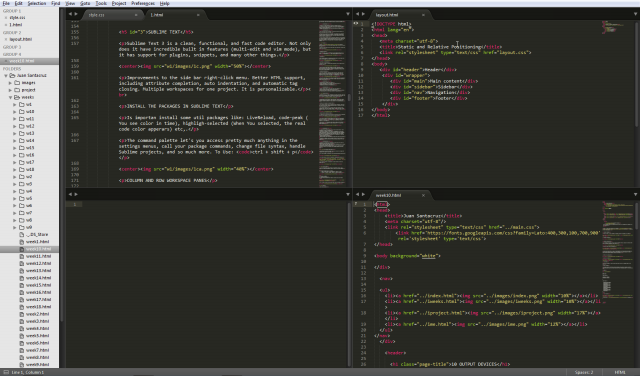Expand the w12 folder in the tree
The image size is (640, 376).
point(15,126)
